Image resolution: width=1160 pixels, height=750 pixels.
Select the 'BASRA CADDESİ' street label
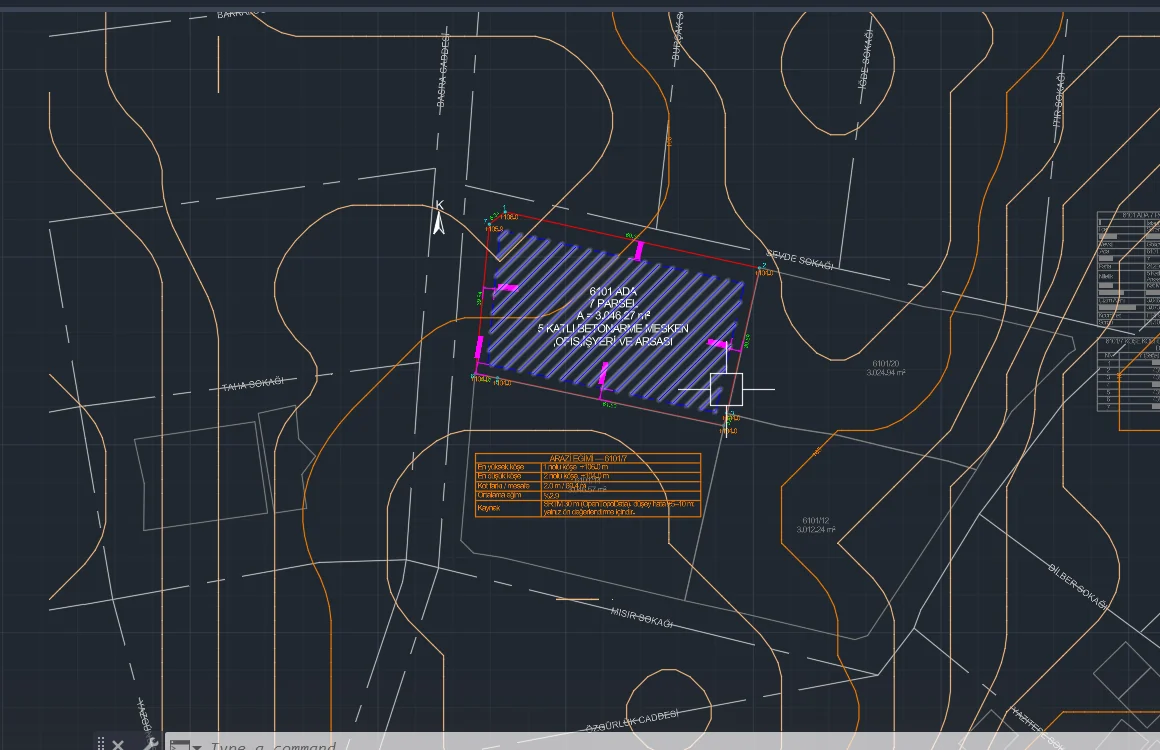(x=443, y=71)
